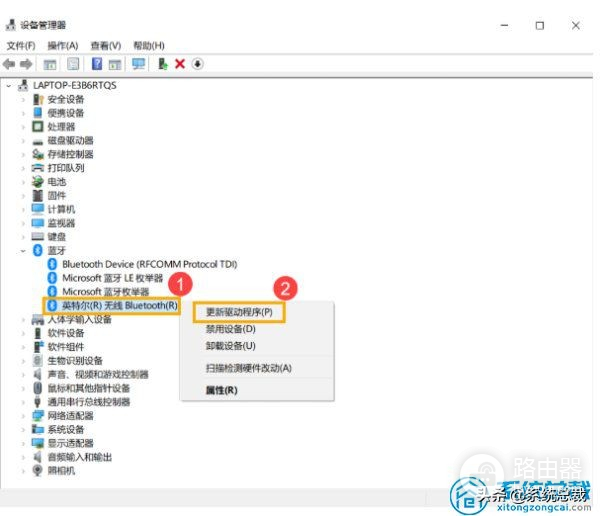Collapse the 蓝牙 Bluetooth category
600x516 pixels.
point(23,251)
